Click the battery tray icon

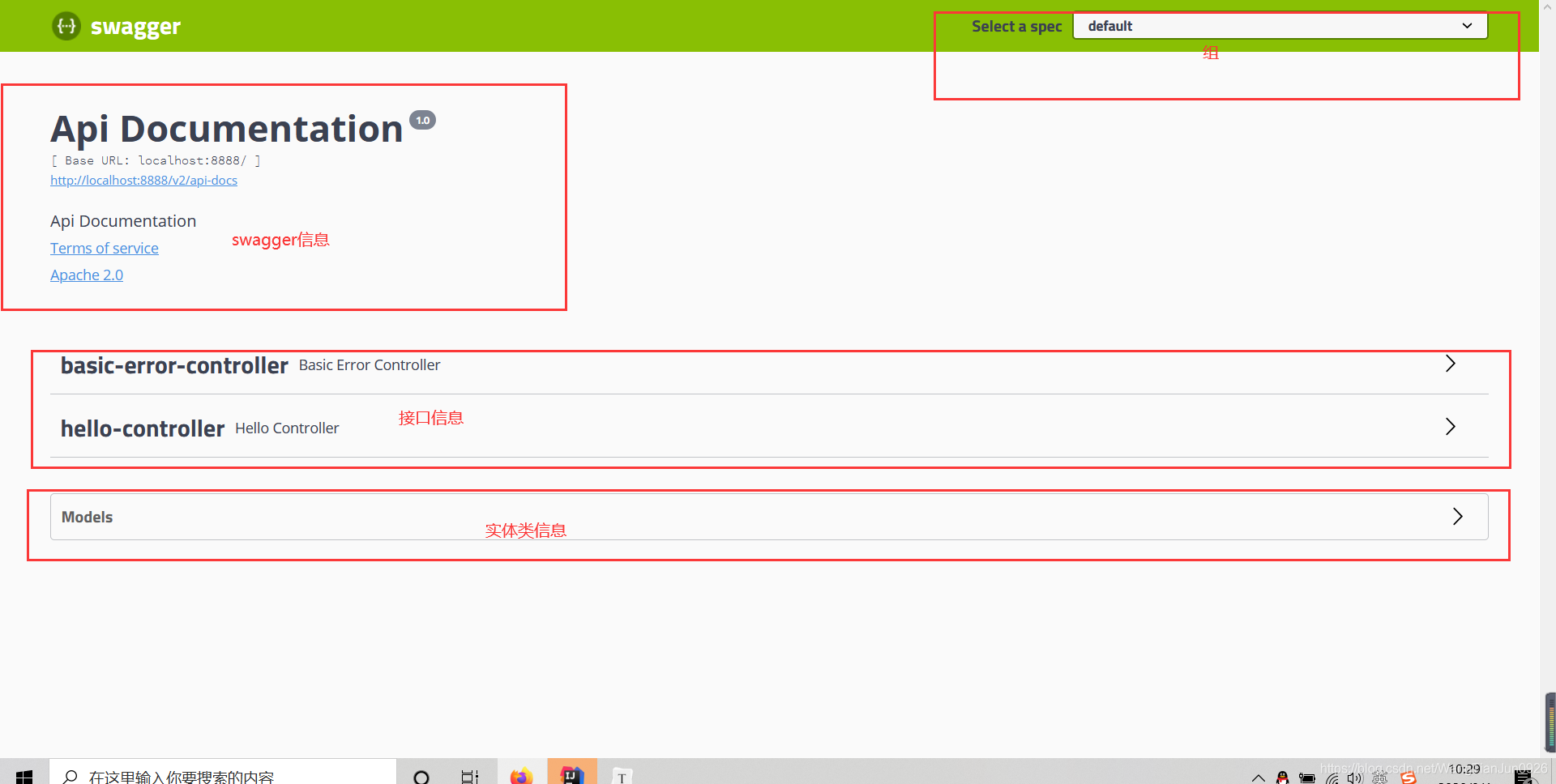coord(1307,778)
